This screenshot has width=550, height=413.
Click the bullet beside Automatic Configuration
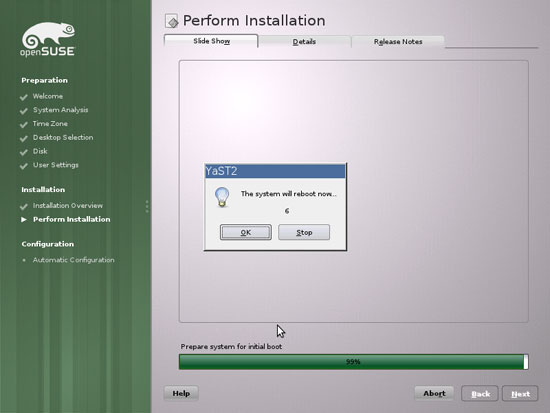click(x=24, y=260)
